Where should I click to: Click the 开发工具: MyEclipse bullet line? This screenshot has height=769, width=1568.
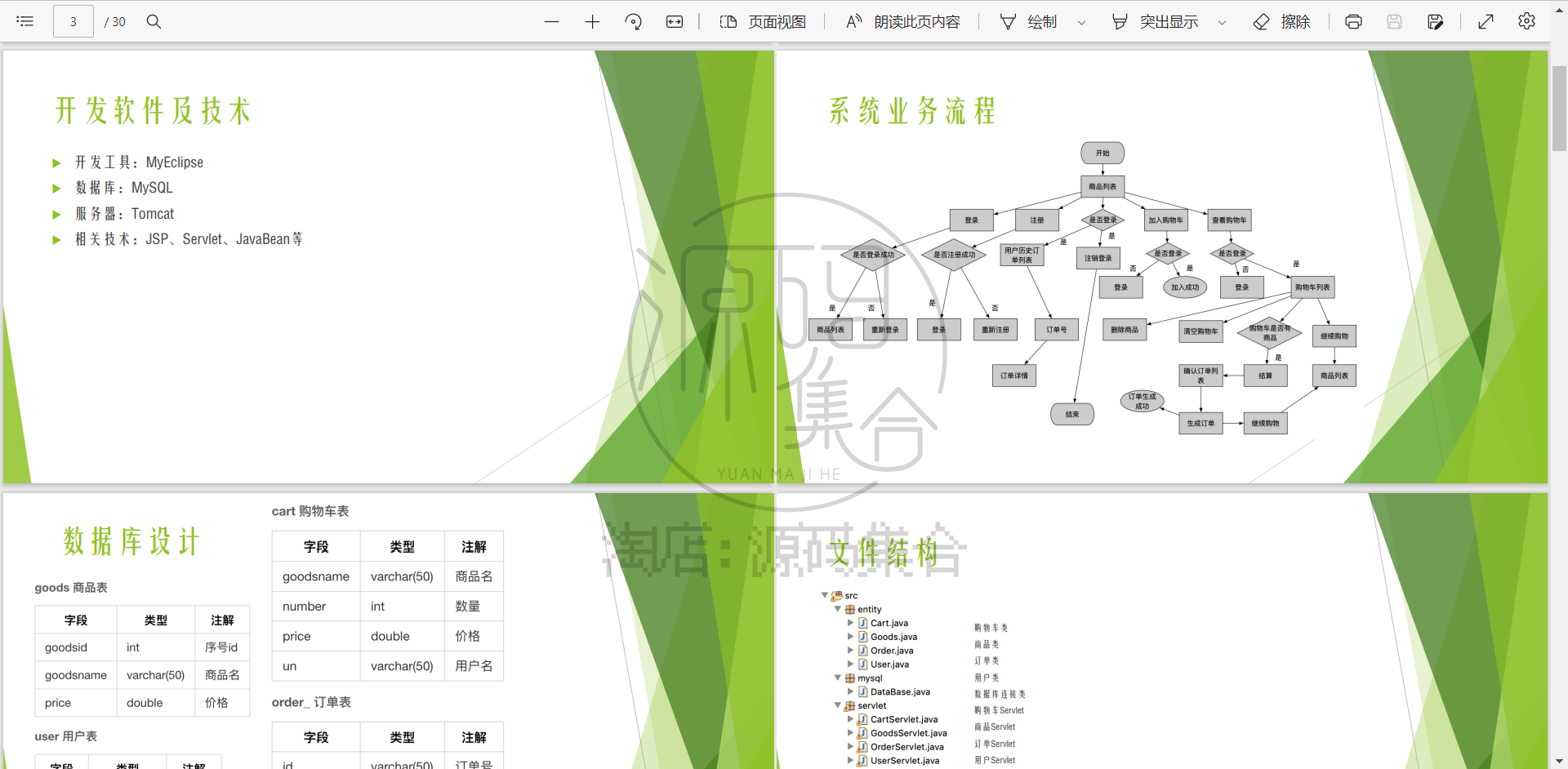click(139, 162)
